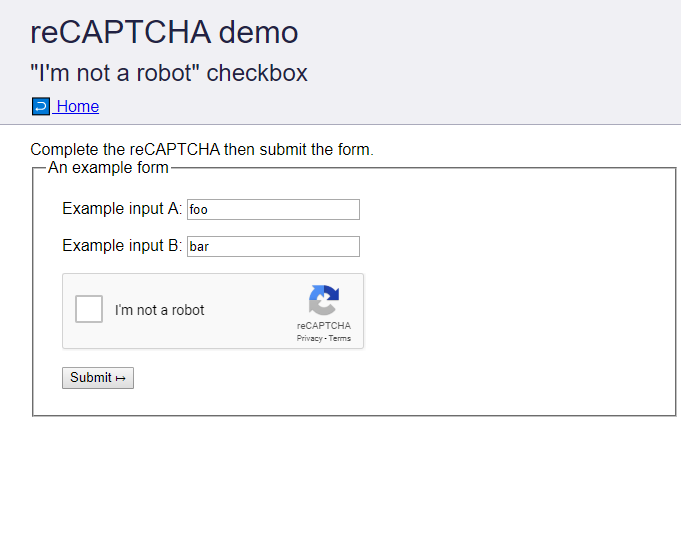
Task: Open the Terms link in reCAPTCHA widget
Action: (340, 339)
